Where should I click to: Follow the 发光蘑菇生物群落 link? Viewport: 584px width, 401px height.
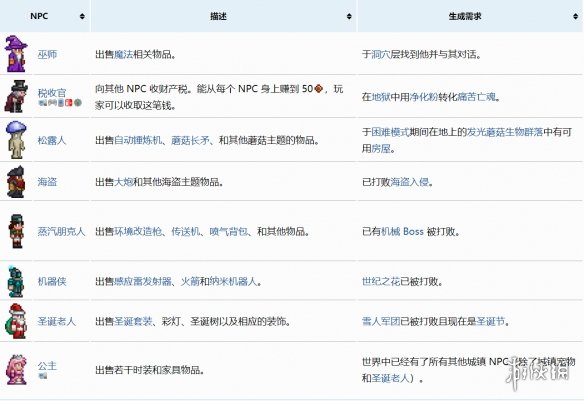[x=505, y=132]
